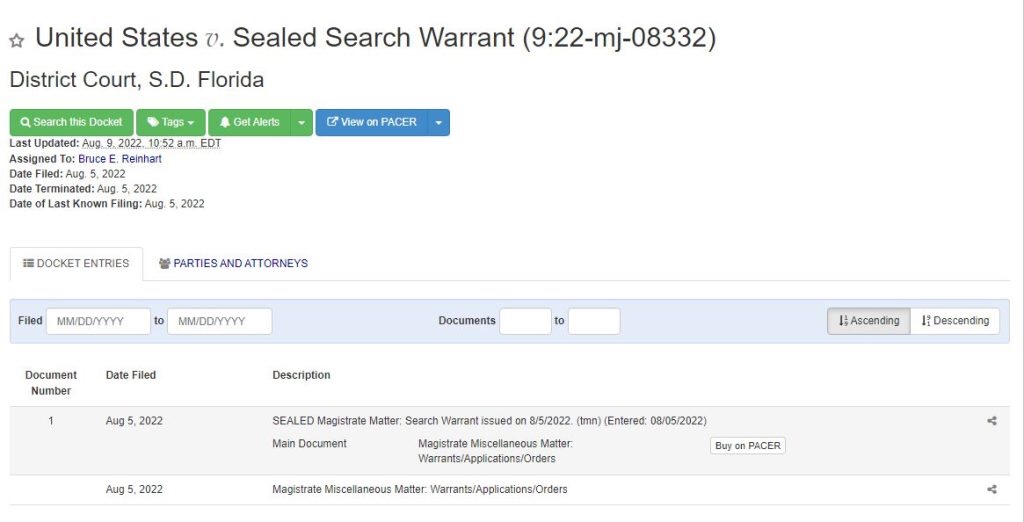Screen dimensions: 1024x522
Task: Click the Documents starting number field
Action: click(x=525, y=321)
